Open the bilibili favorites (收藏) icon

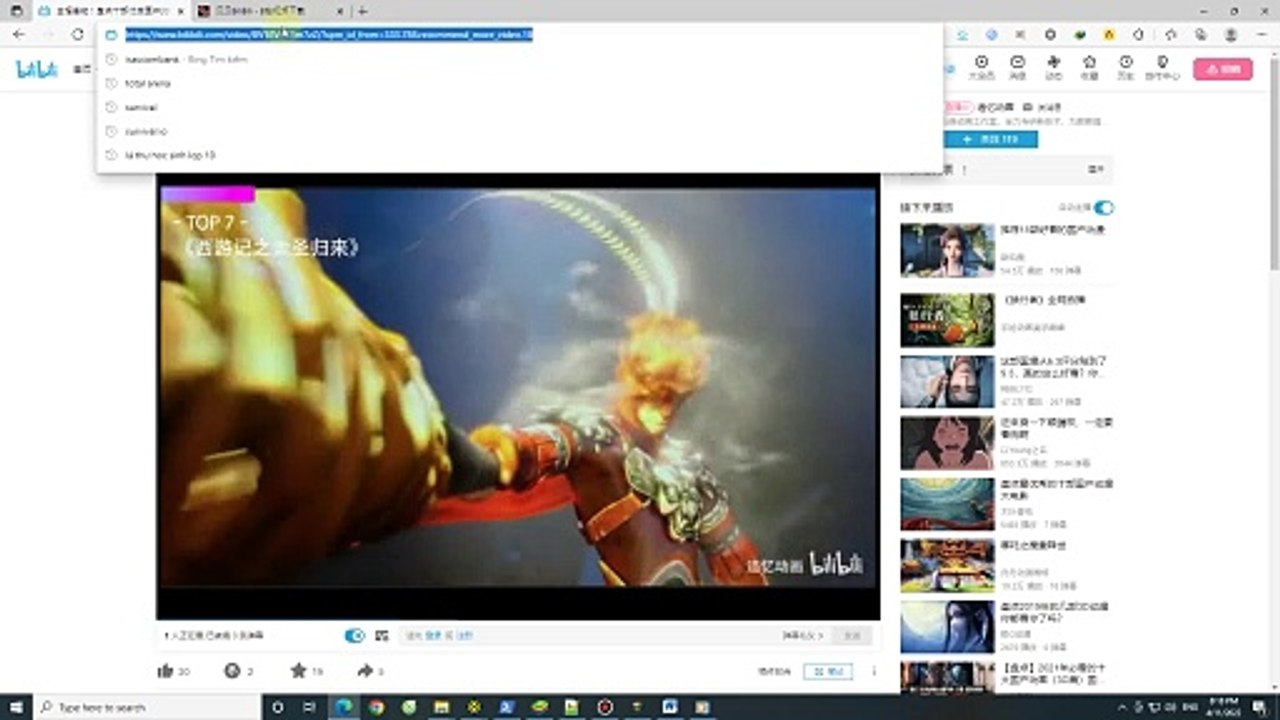coord(1089,67)
